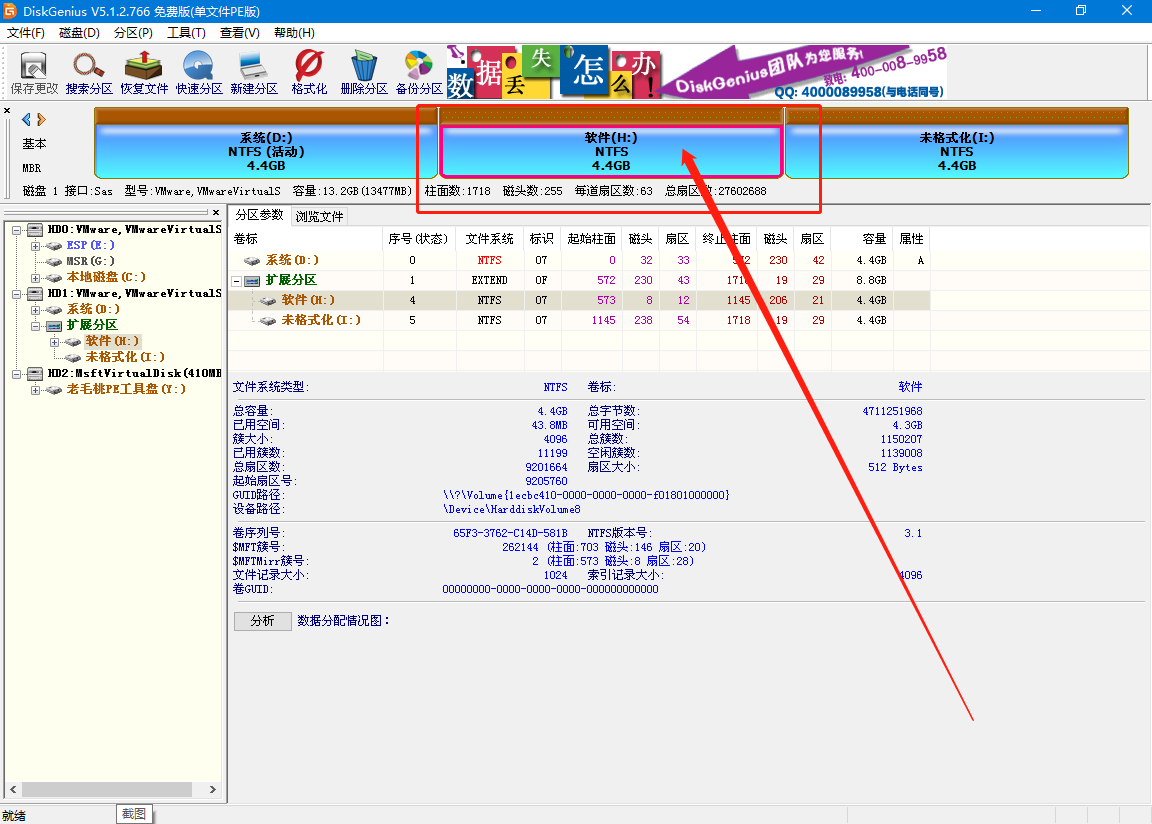
Task: Click the Search Partition (搜索分区) icon
Action: [x=89, y=73]
